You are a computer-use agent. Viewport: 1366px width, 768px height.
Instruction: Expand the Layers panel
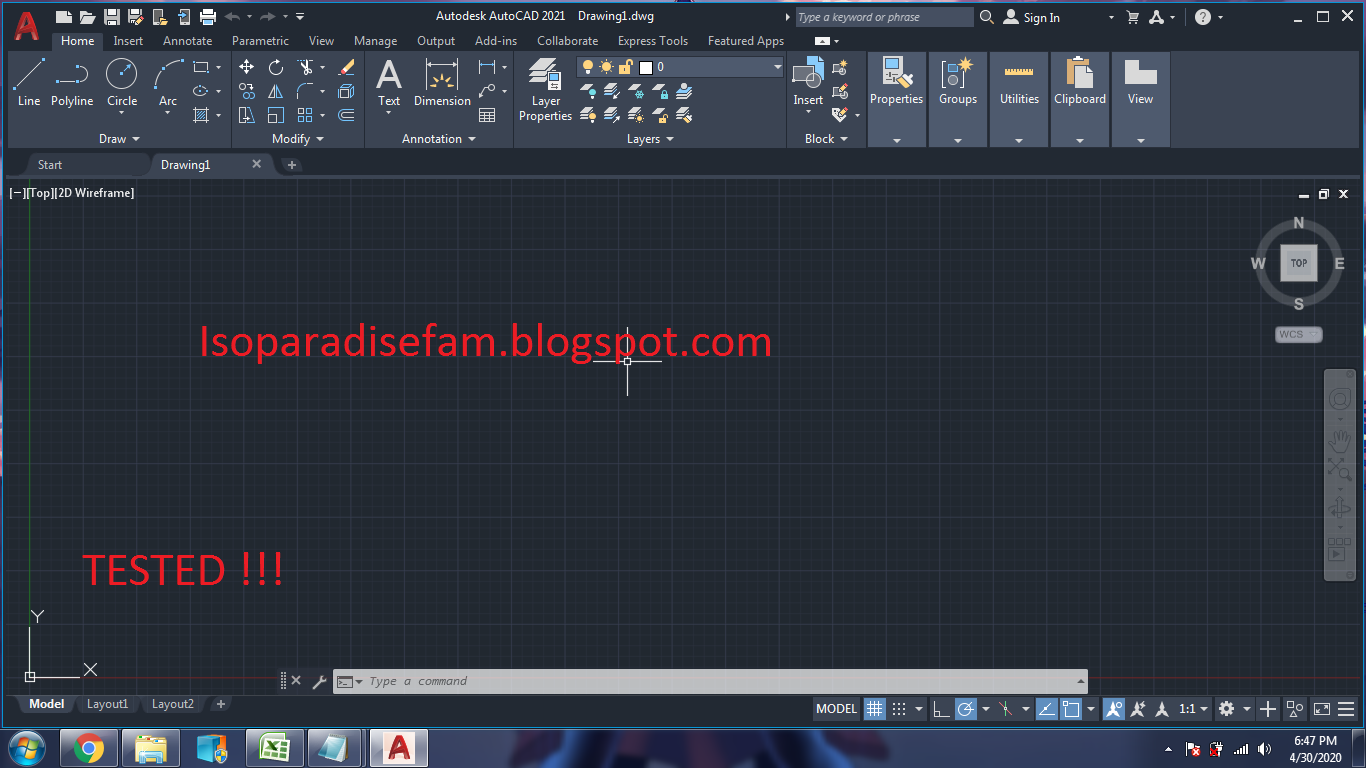[x=650, y=139]
